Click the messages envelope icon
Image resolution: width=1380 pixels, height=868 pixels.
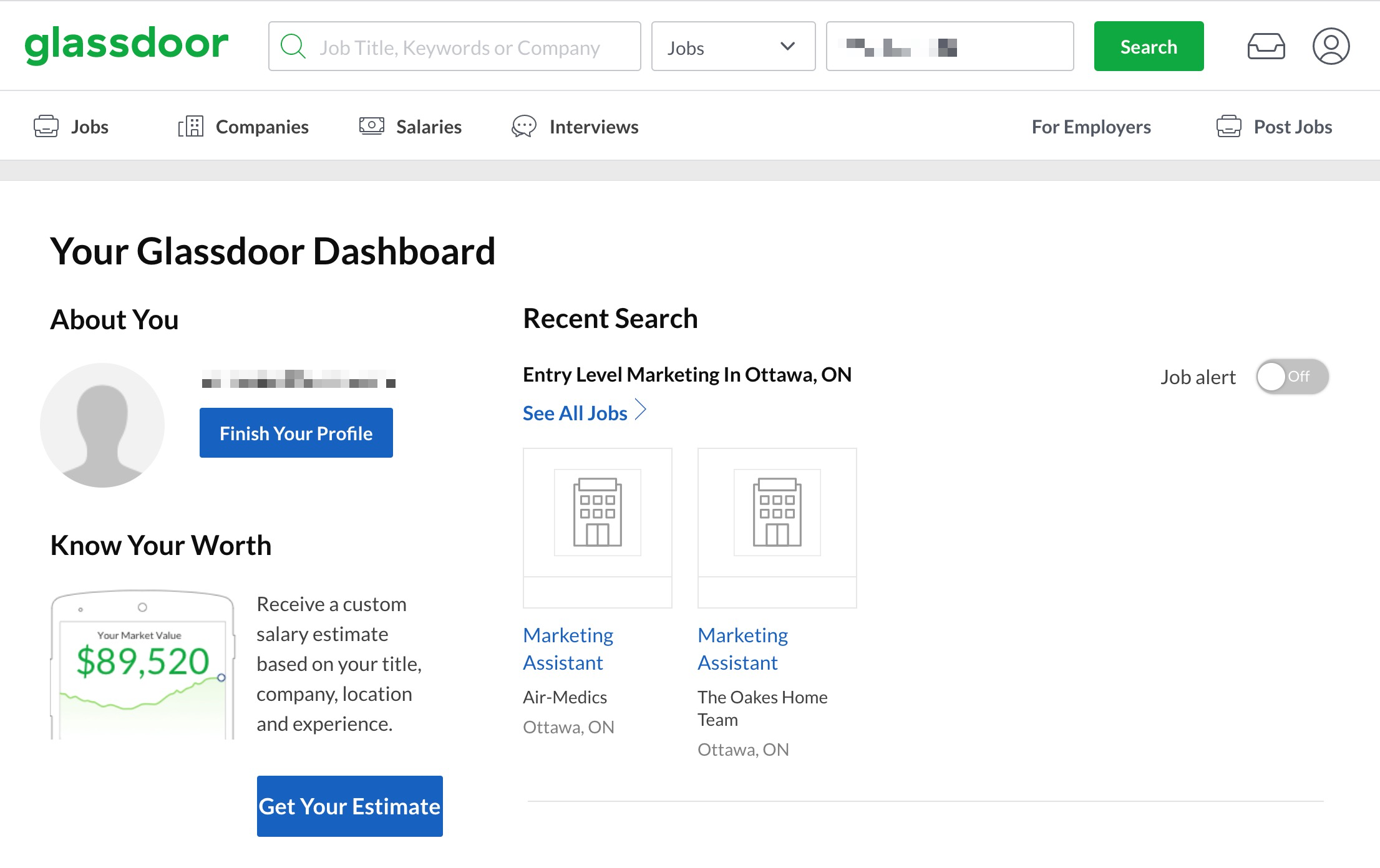pos(1264,45)
